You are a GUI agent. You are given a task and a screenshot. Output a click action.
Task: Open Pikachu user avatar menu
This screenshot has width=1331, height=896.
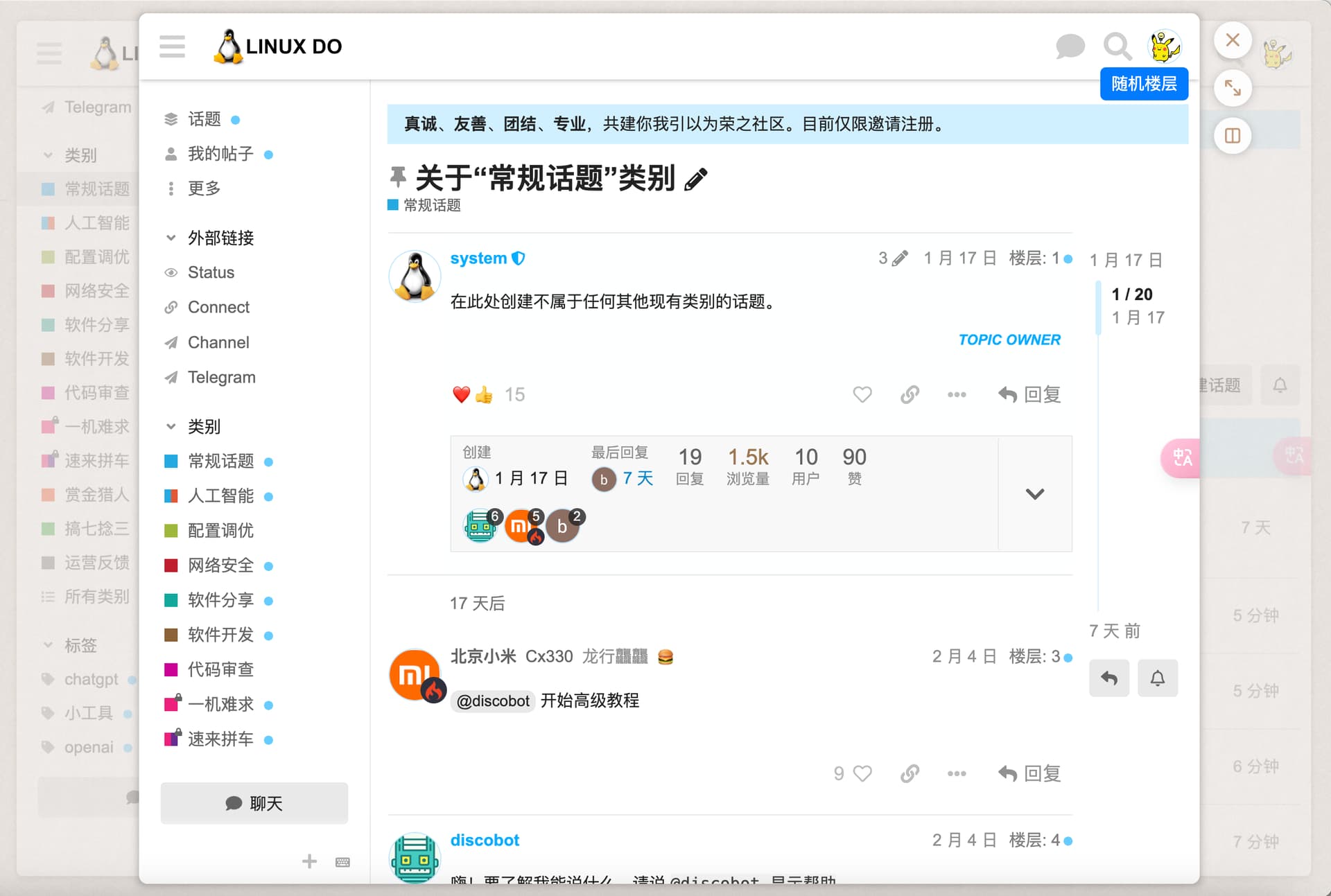[1165, 46]
